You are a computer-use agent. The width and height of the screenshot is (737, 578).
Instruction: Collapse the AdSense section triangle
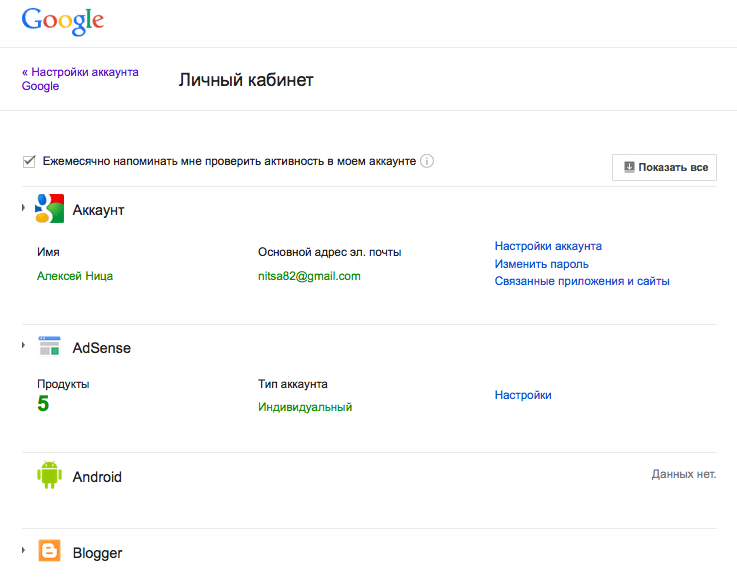pos(24,346)
